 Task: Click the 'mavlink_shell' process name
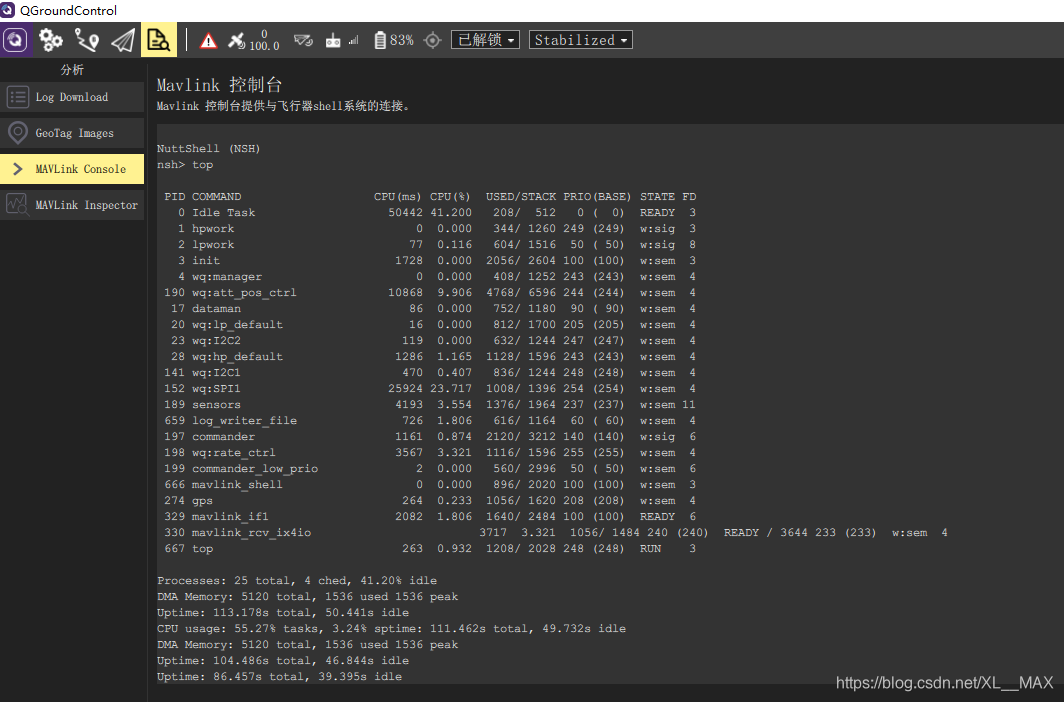(x=237, y=485)
